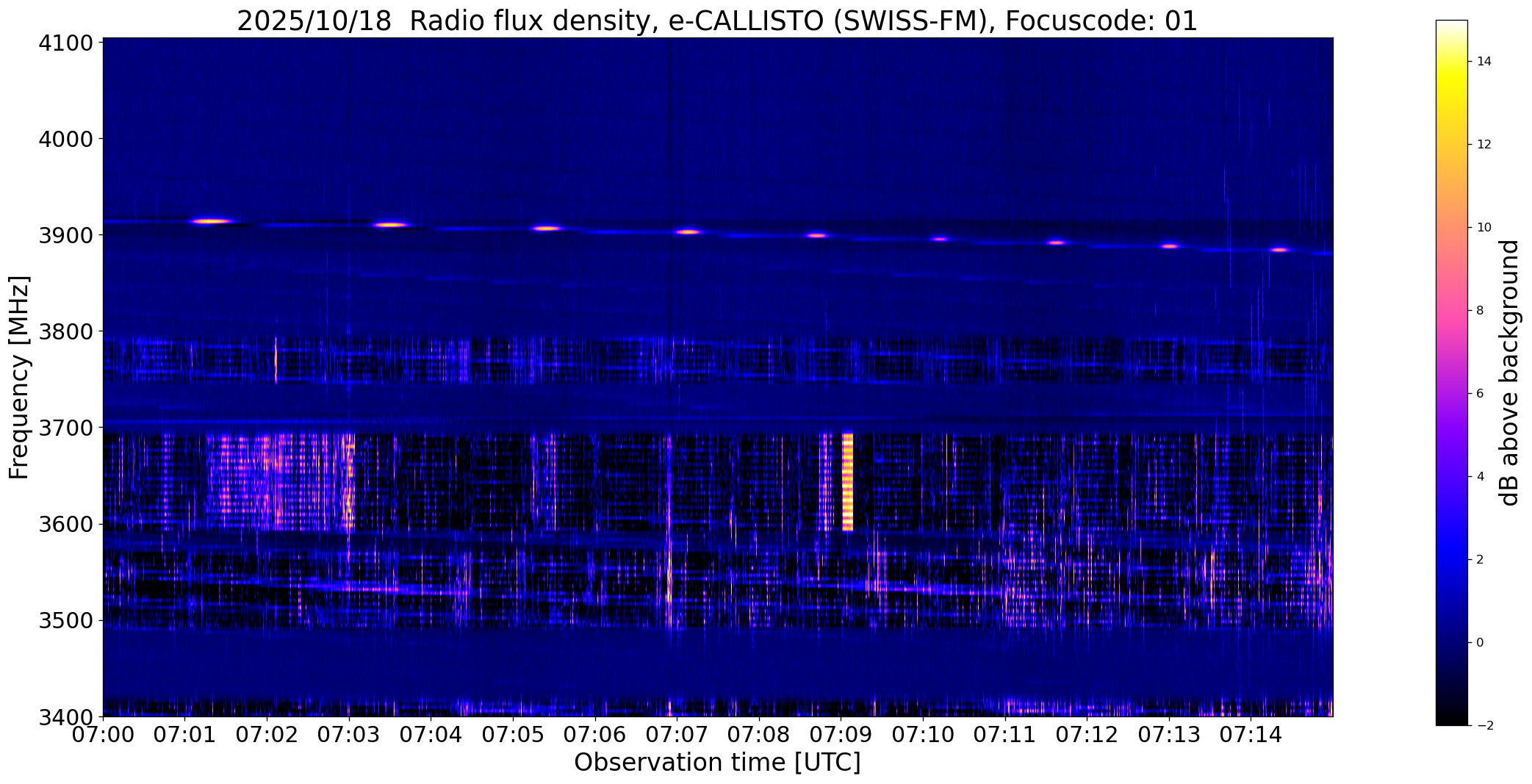Click the 3600 frequency tick label
Image resolution: width=1532 pixels, height=784 pixels.
coord(65,525)
